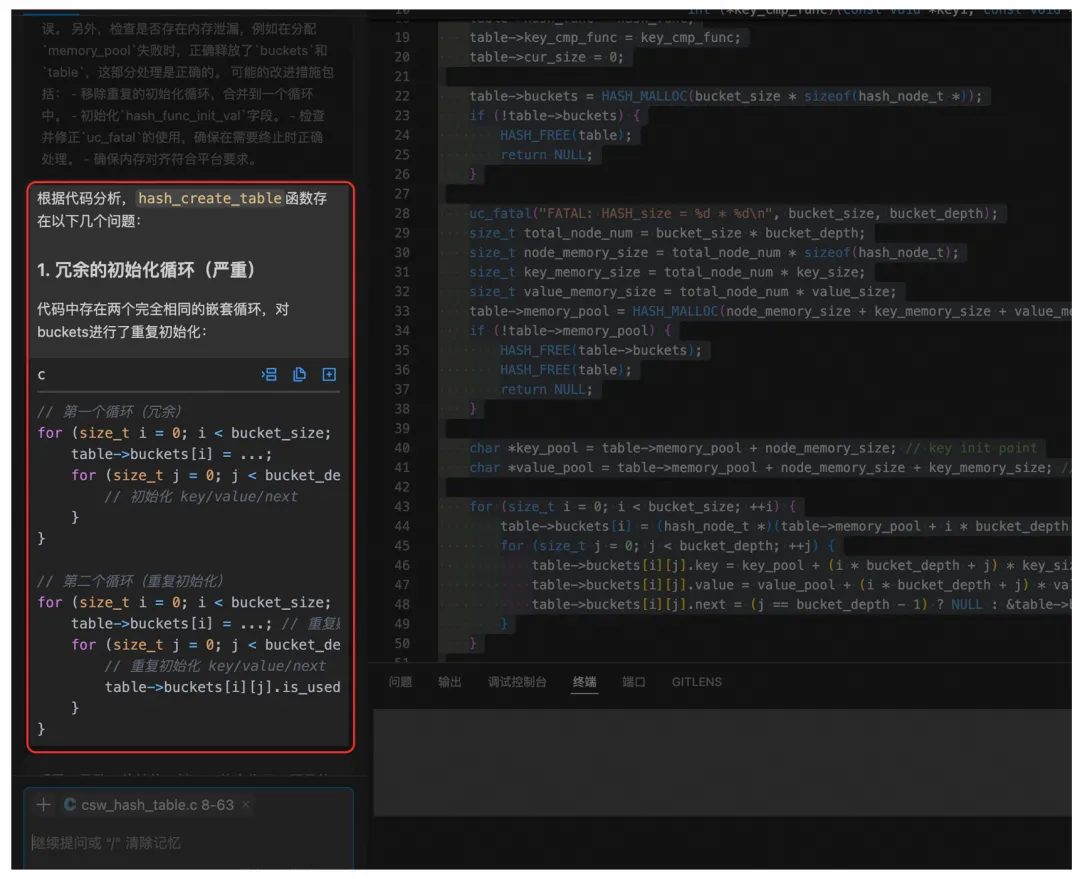This screenshot has height=879, width=1080.
Task: Click HASH_MALLOC on line 22
Action: pyautogui.click(x=644, y=96)
